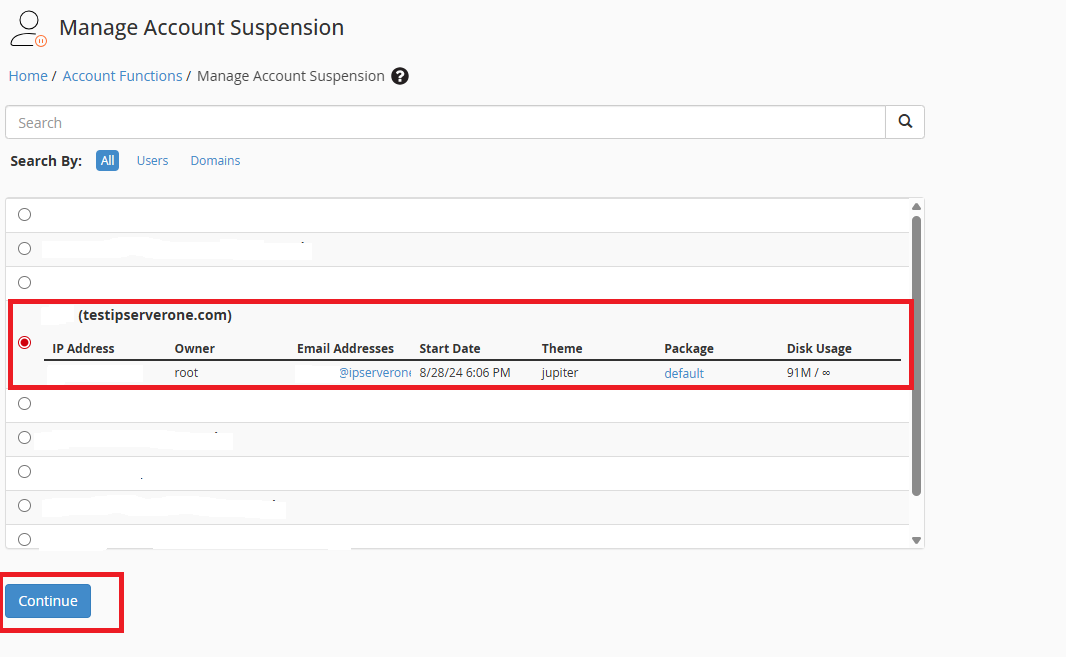Click the Manage Account Suspension user icon
1066x657 pixels.
[27, 29]
